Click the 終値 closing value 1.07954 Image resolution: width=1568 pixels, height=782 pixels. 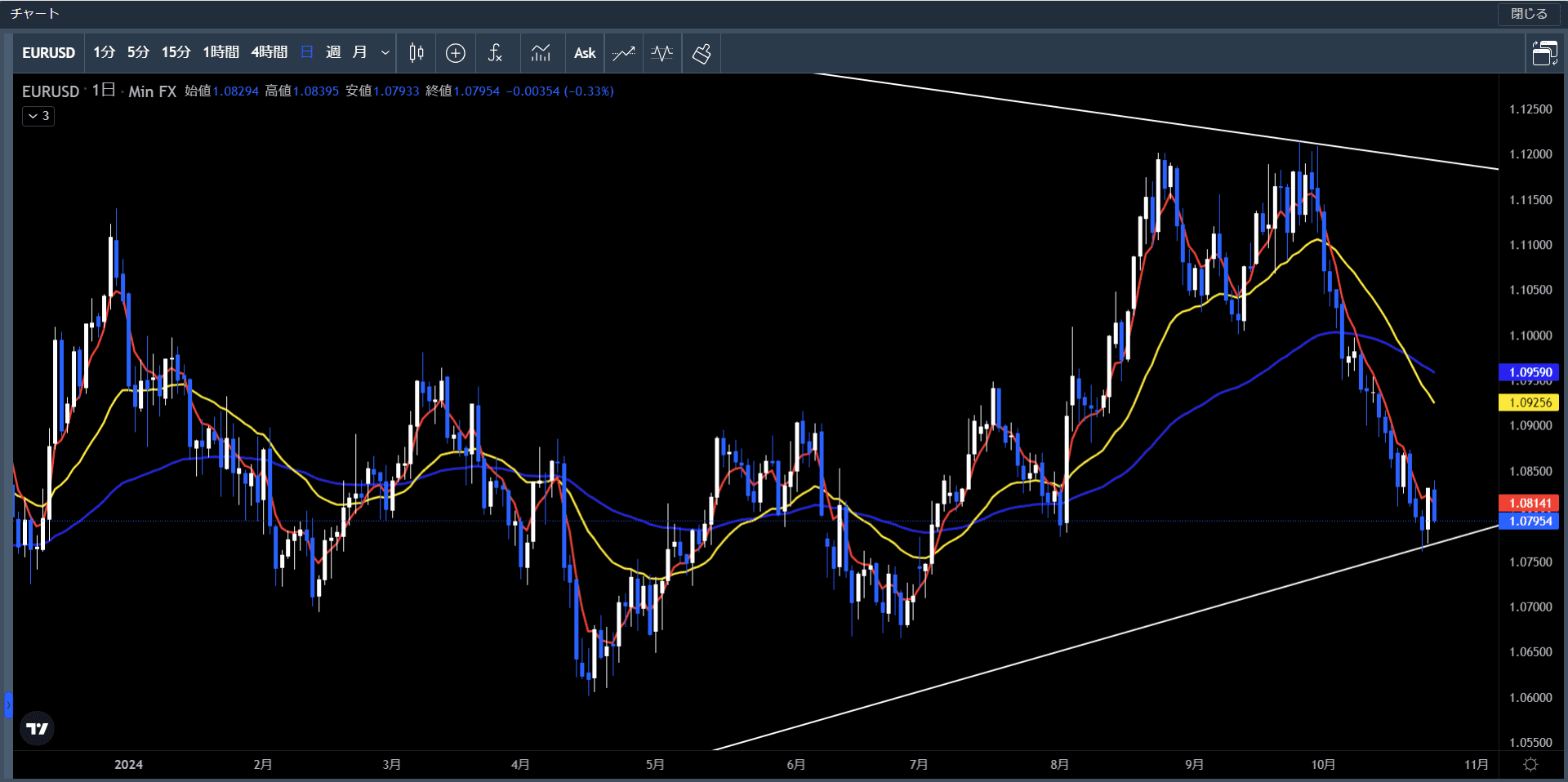(477, 91)
